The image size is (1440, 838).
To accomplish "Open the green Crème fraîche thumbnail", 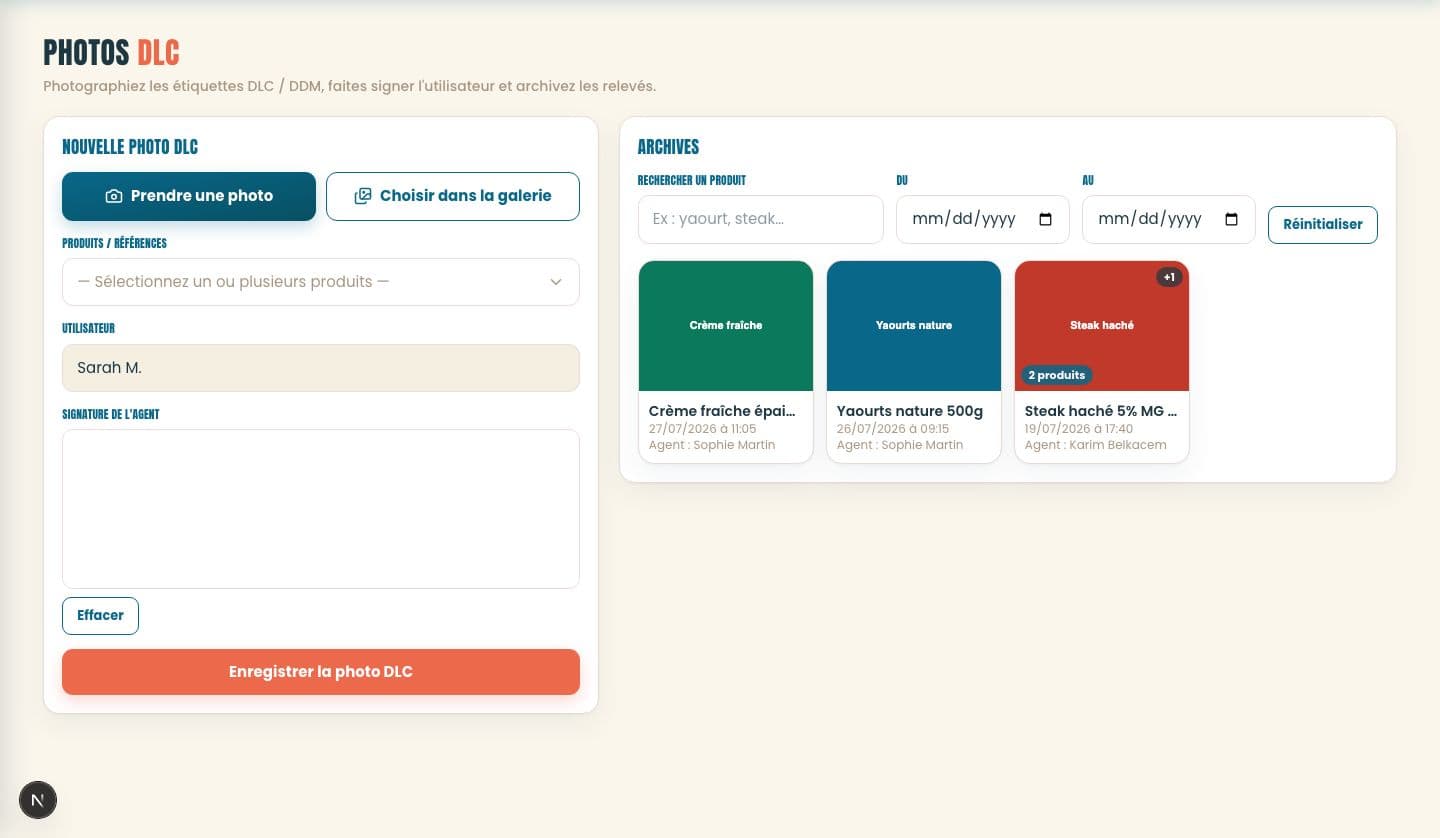I will (726, 326).
